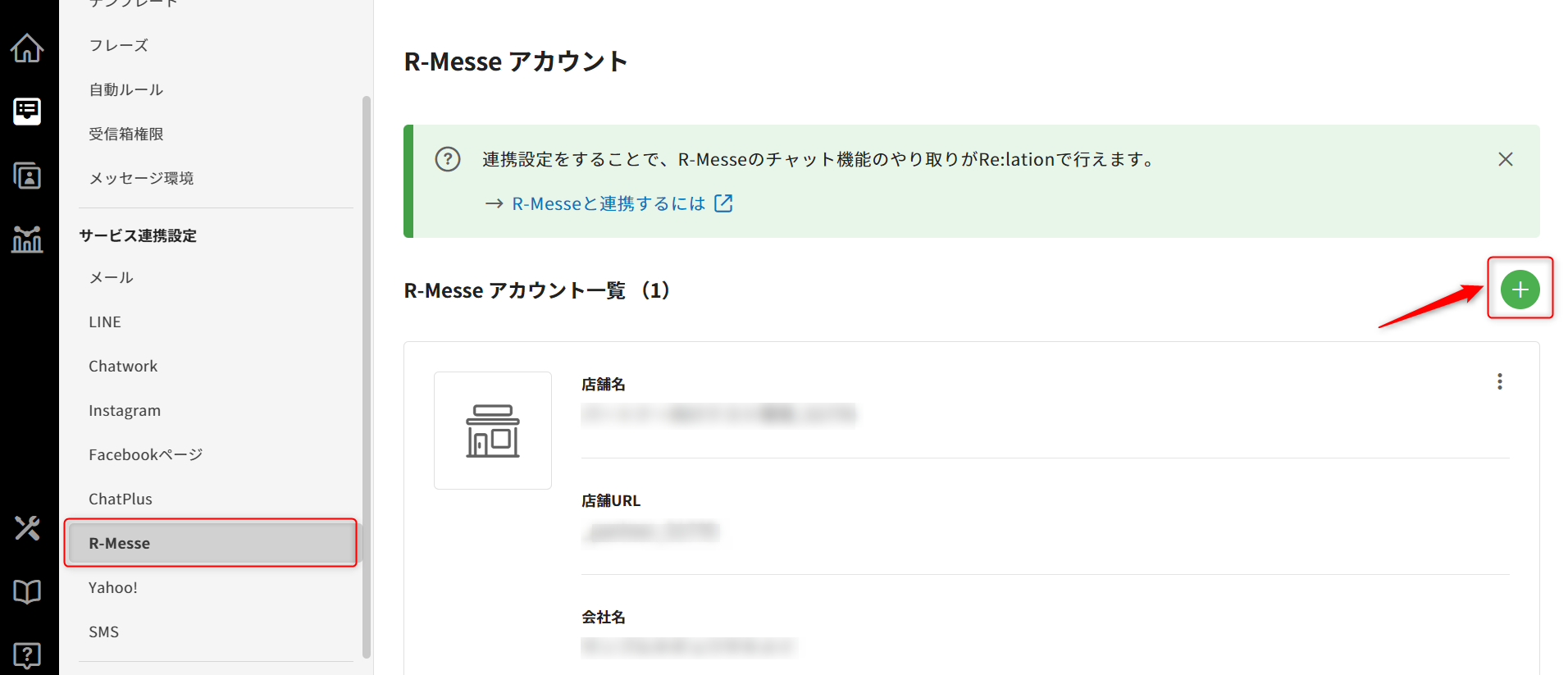Open the 'R-Messeと連携するには' help link
This screenshot has width=1568, height=675.
click(x=609, y=203)
